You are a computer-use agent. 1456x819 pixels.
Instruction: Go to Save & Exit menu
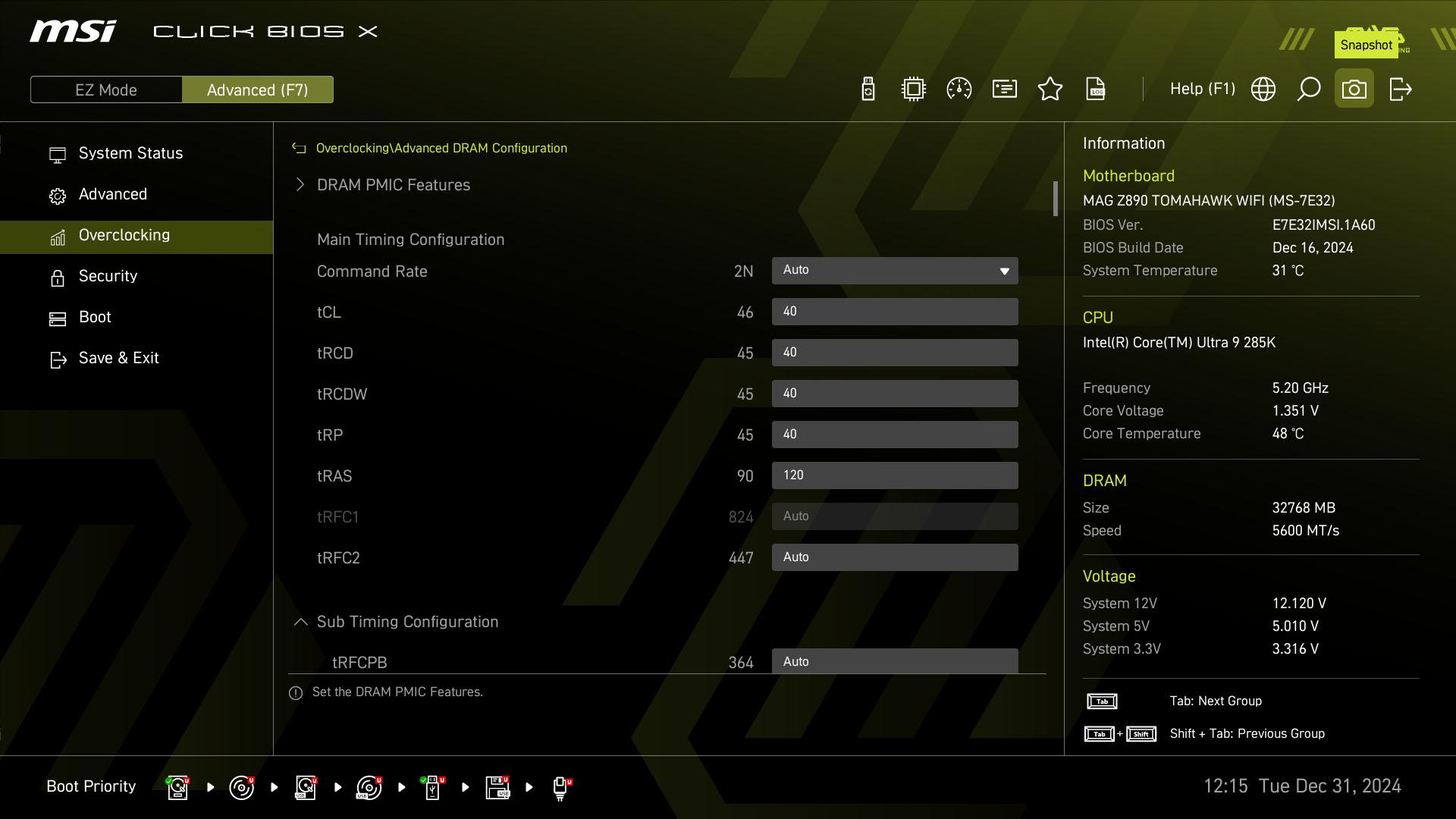118,358
